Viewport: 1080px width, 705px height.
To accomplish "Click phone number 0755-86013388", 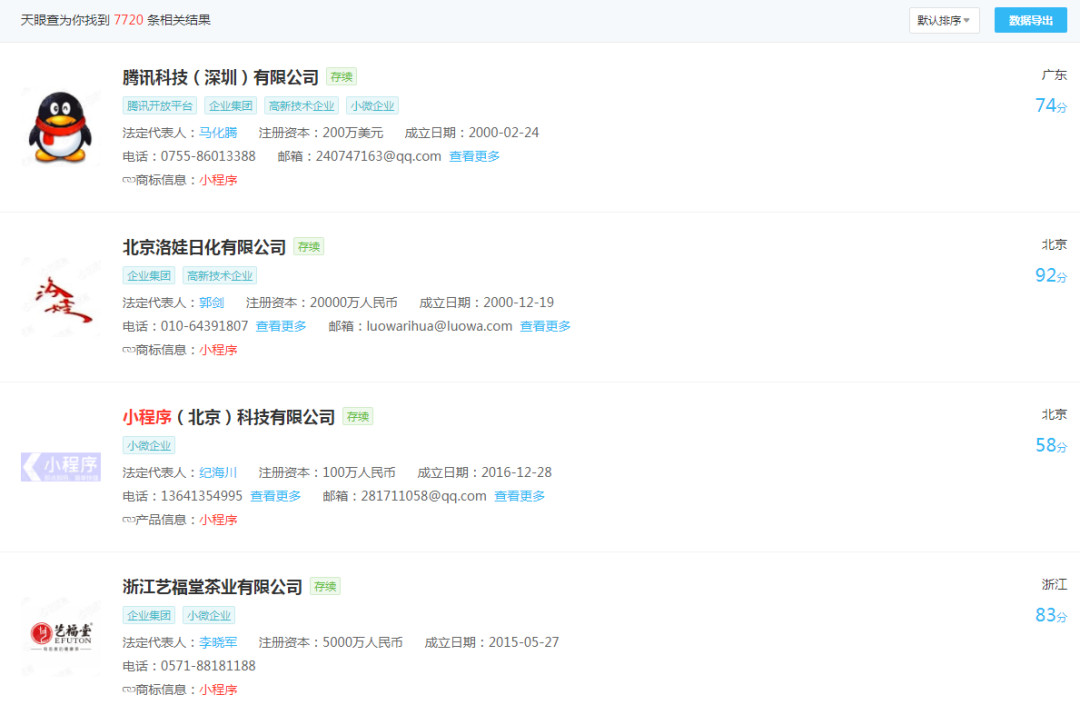I will (208, 157).
